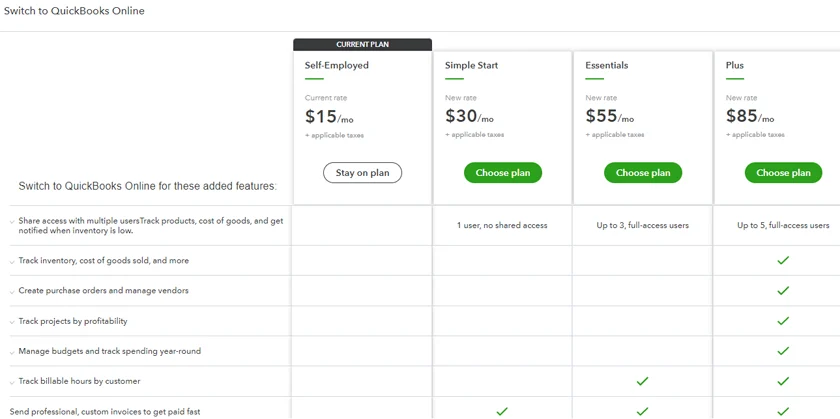The width and height of the screenshot is (840, 419).
Task: Click the Self-Employed plan title
Action: click(336, 65)
